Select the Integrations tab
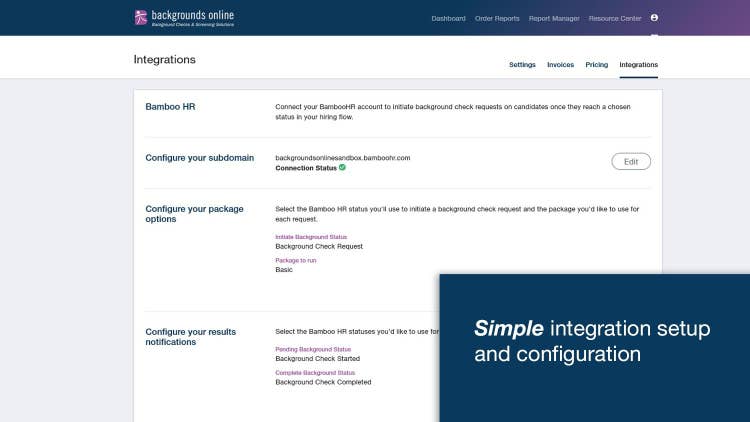 [x=639, y=65]
